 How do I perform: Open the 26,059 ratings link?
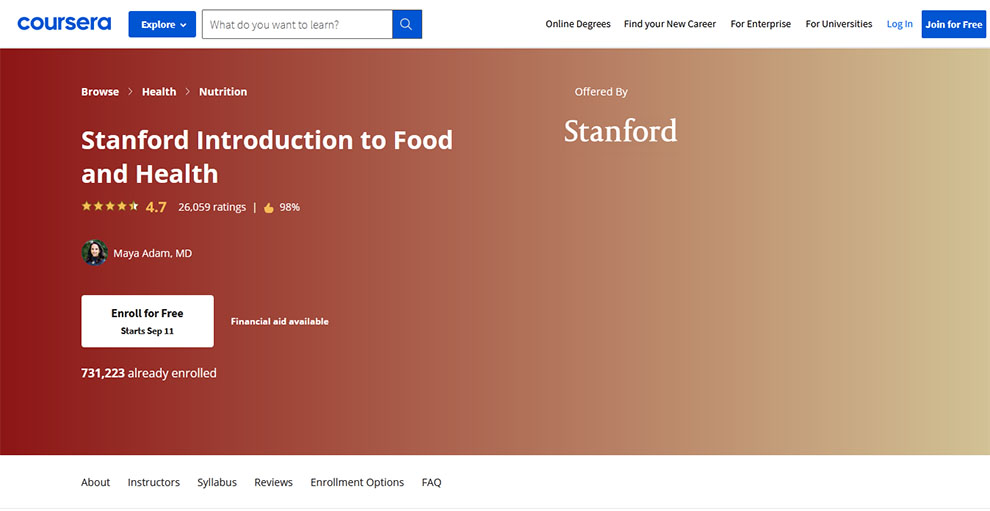(x=212, y=207)
